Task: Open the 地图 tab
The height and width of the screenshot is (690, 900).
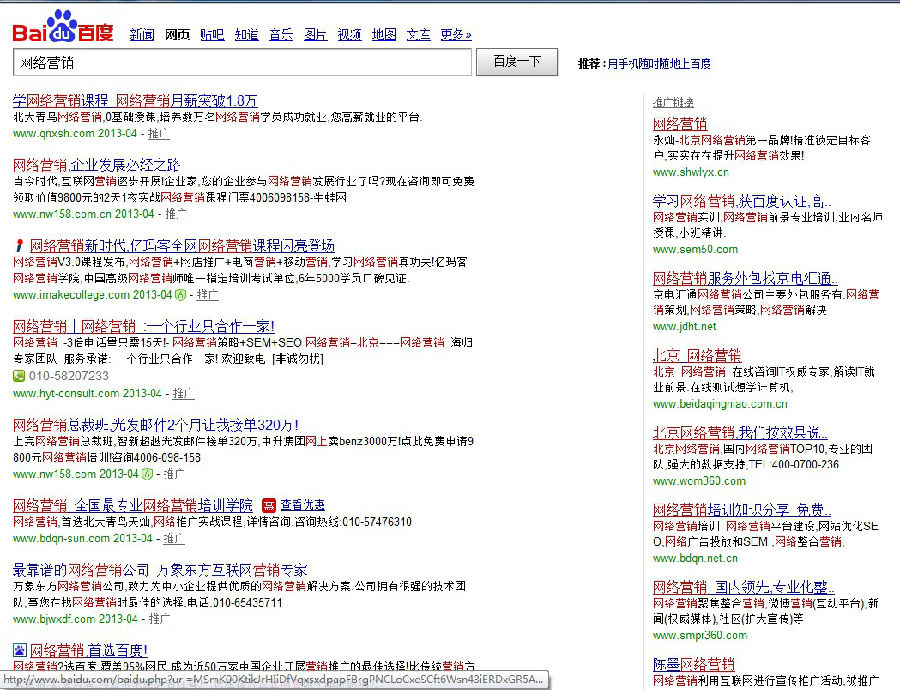Action: pyautogui.click(x=384, y=34)
